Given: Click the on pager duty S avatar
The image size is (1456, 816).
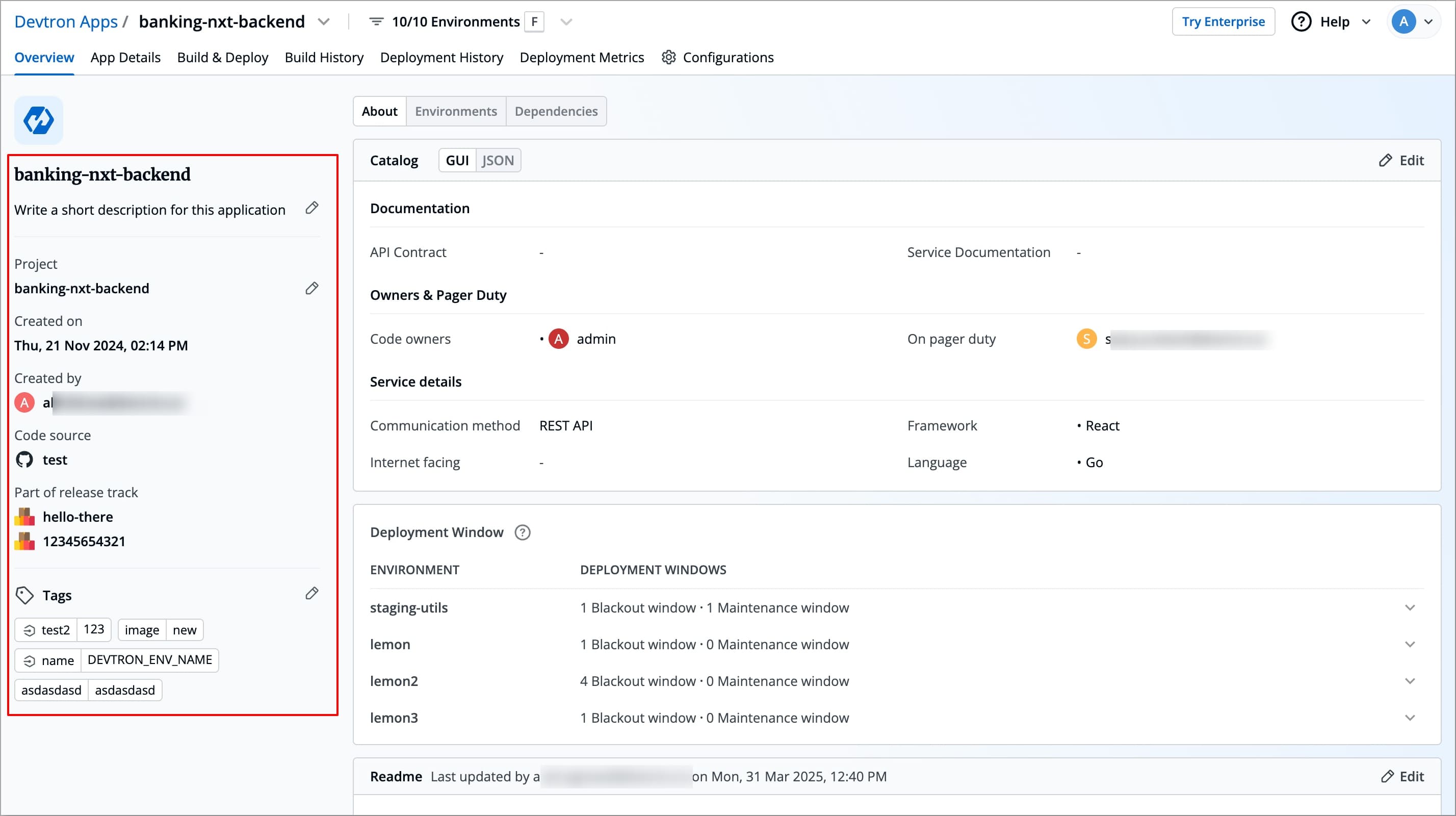Looking at the screenshot, I should point(1086,339).
